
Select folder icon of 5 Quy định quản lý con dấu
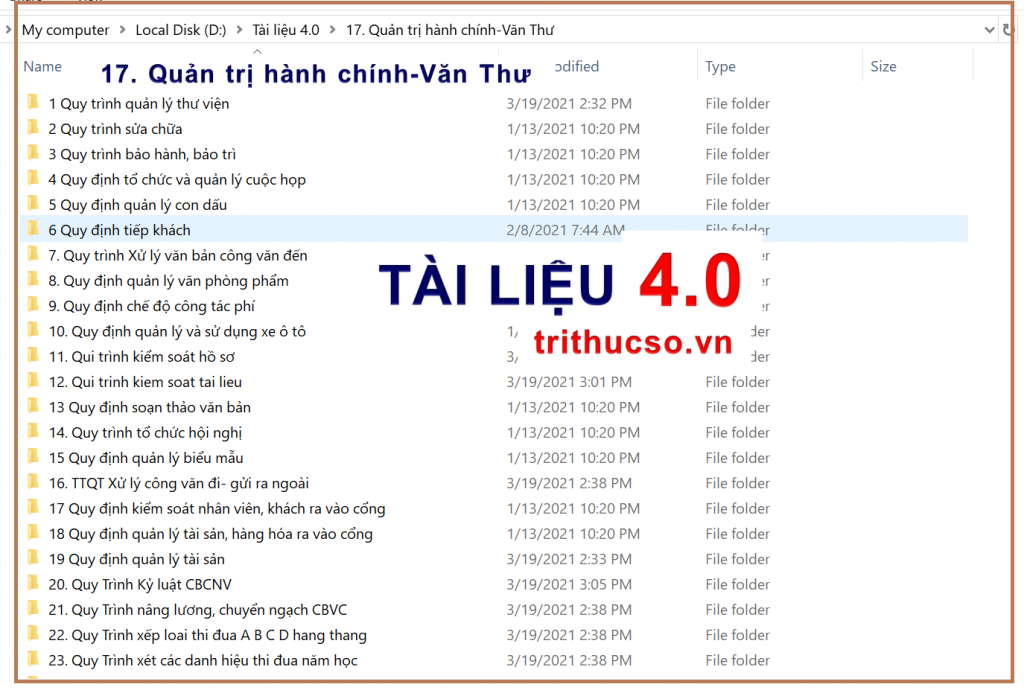click(x=33, y=204)
